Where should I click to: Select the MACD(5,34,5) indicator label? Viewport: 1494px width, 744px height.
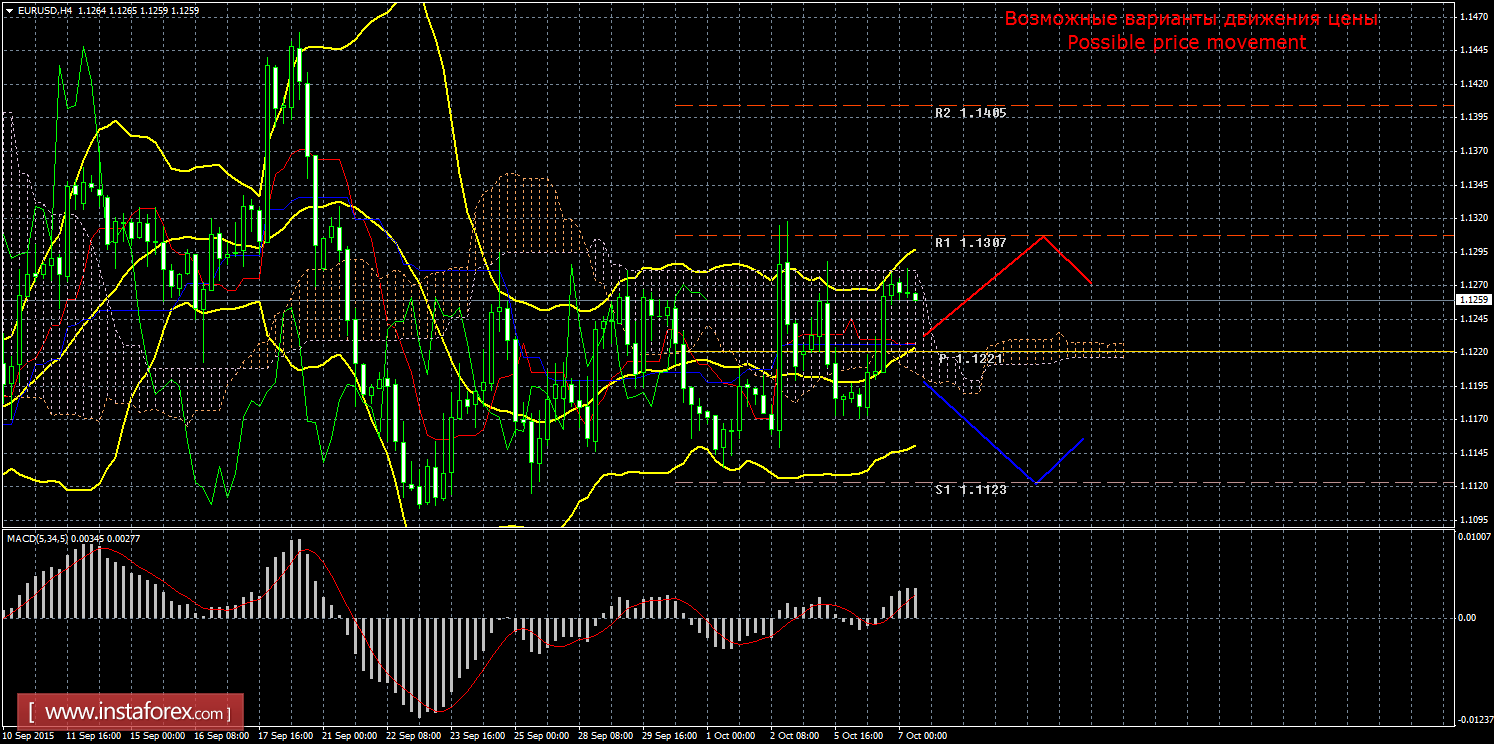click(x=37, y=539)
